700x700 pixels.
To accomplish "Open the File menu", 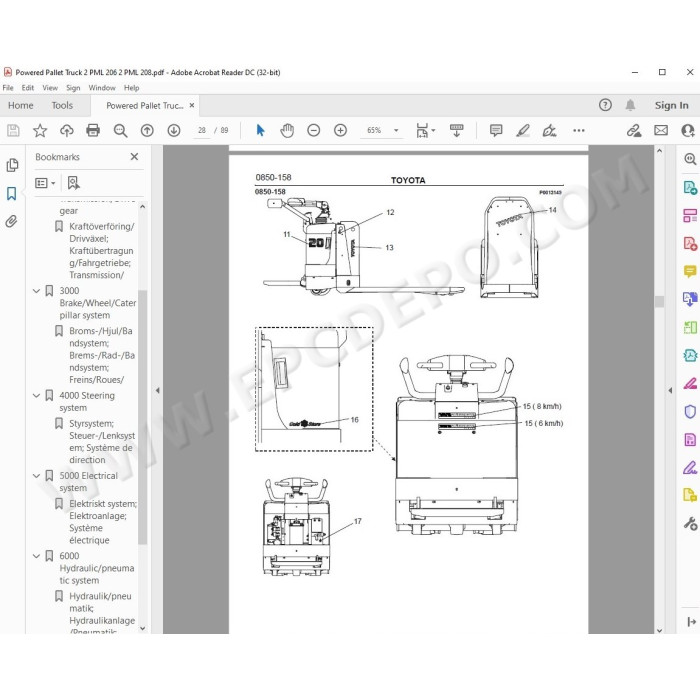I will 8,88.
